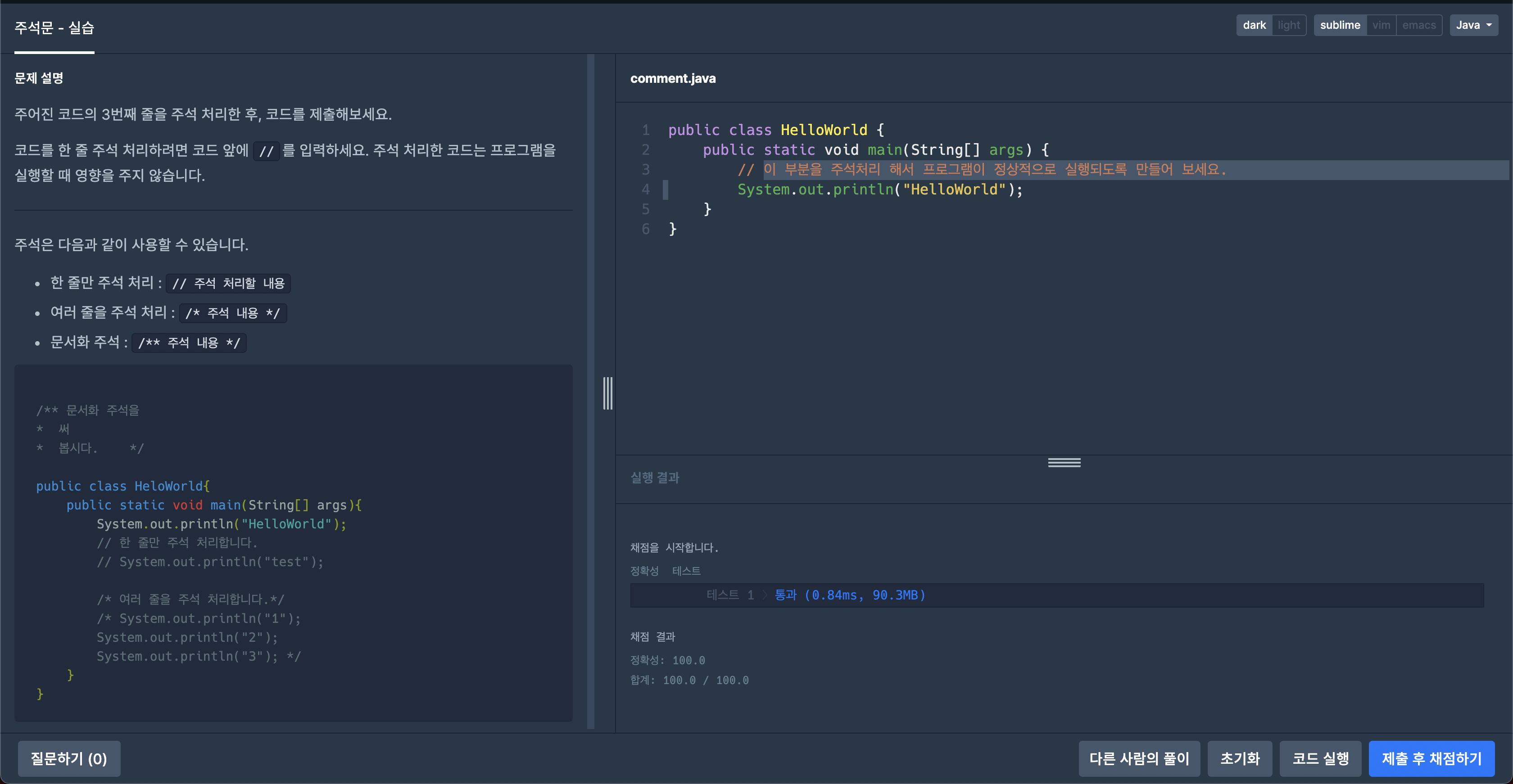Switch editor theme to light
The height and width of the screenshot is (784, 1513).
[1289, 25]
